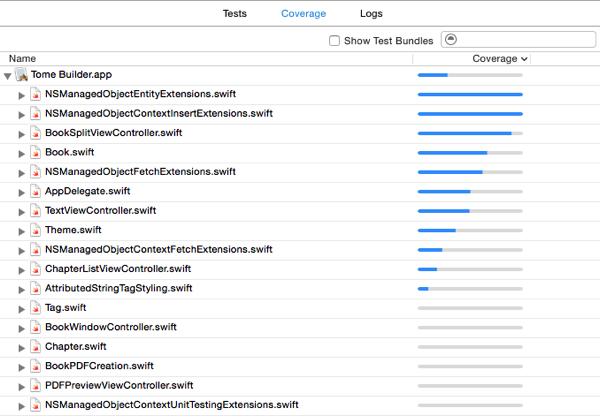Image resolution: width=600 pixels, height=416 pixels.
Task: Expand ChapterListViewController.swift disclosure triangle
Action: click(21, 270)
